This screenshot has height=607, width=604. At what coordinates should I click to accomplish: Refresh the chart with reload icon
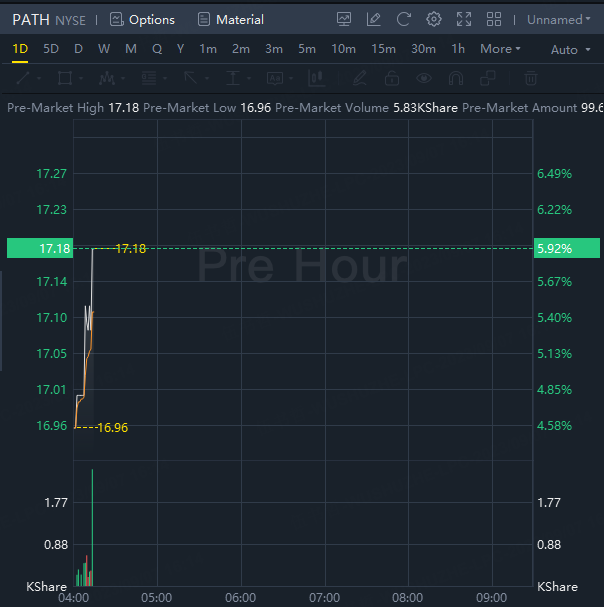point(403,19)
